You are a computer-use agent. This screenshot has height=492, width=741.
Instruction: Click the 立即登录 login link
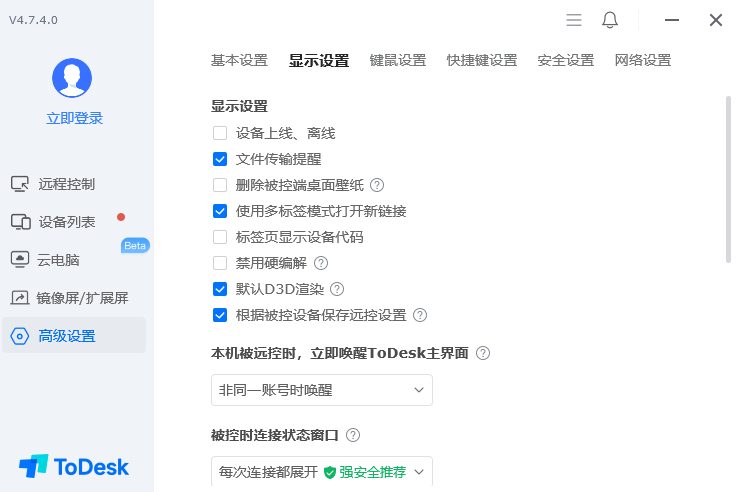point(75,118)
